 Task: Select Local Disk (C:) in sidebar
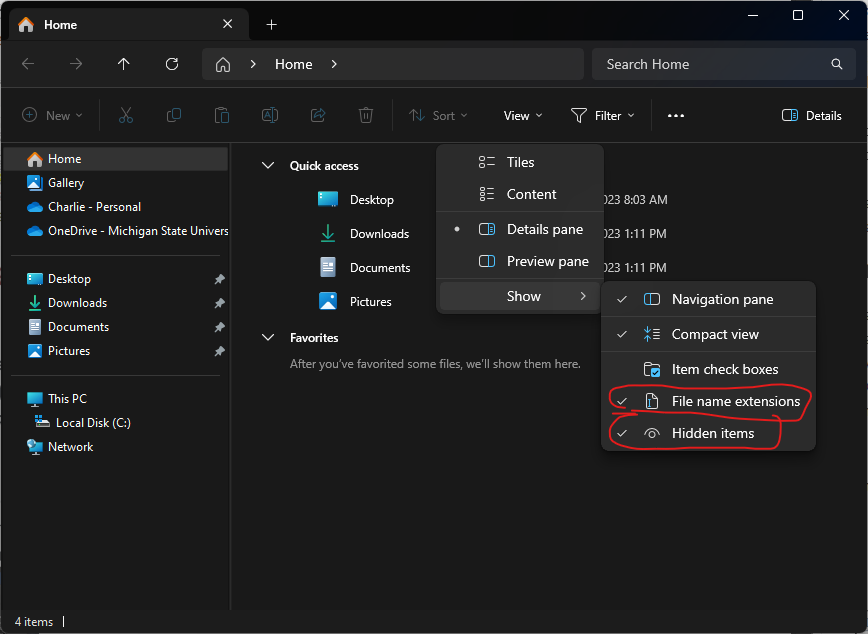92,423
